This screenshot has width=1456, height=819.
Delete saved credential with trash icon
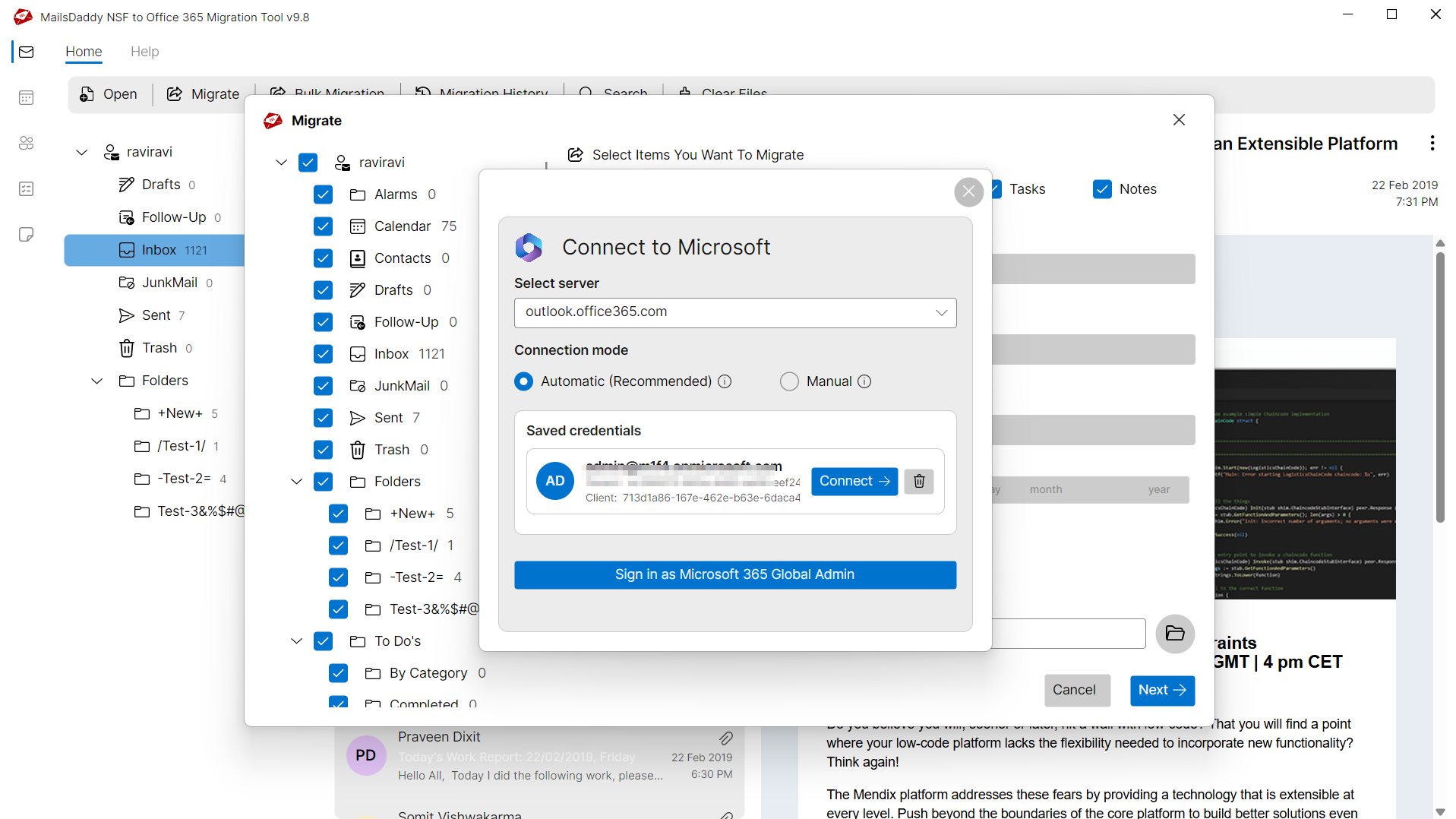919,481
